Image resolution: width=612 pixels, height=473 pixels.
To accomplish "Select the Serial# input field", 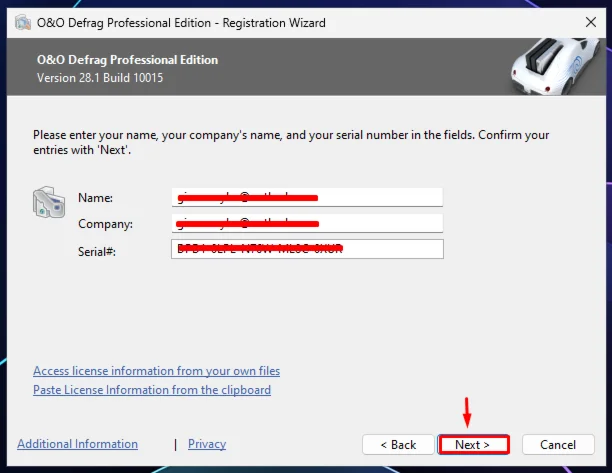I will tap(307, 249).
